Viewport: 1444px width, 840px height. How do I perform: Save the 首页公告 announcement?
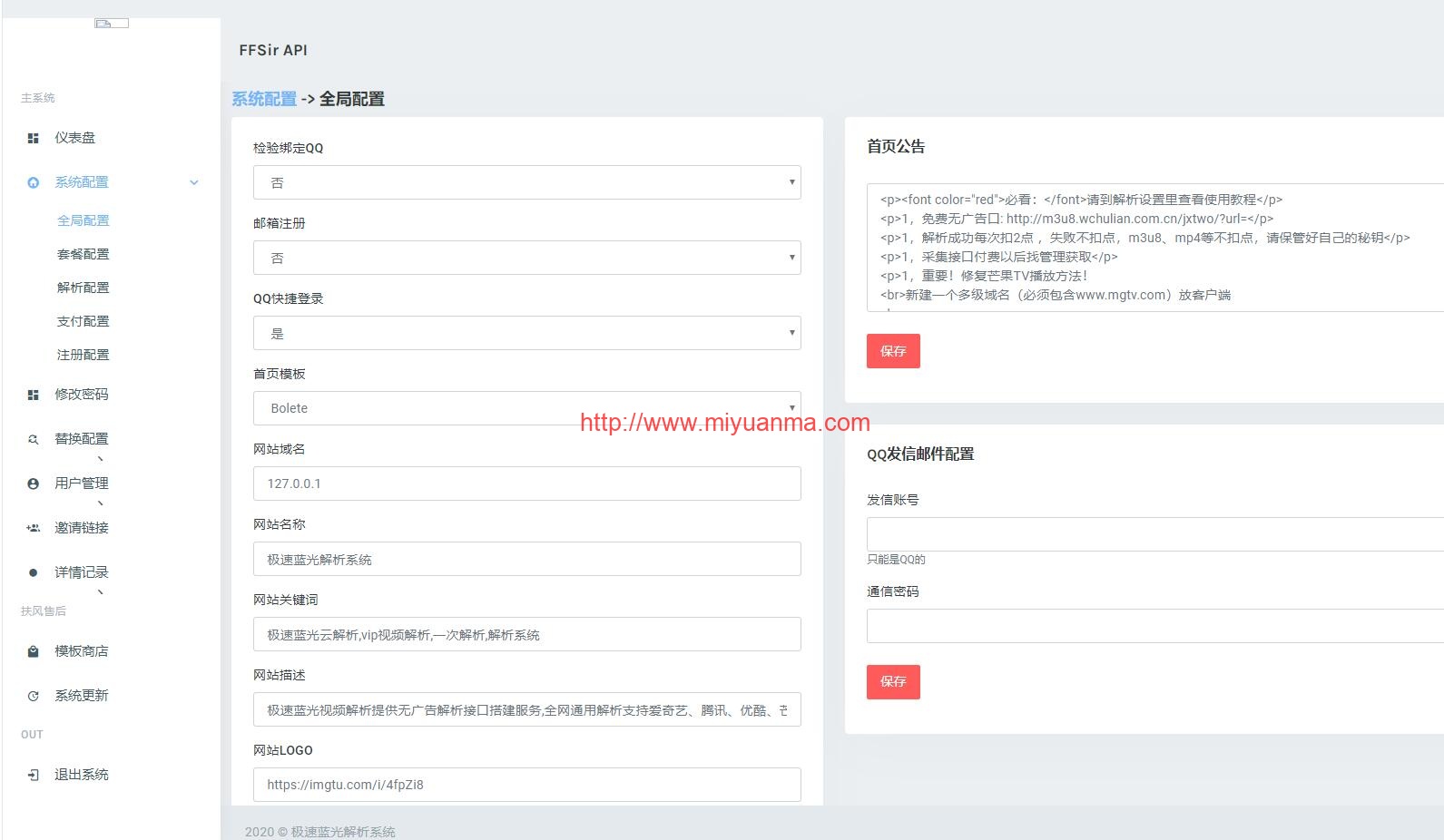pyautogui.click(x=893, y=351)
